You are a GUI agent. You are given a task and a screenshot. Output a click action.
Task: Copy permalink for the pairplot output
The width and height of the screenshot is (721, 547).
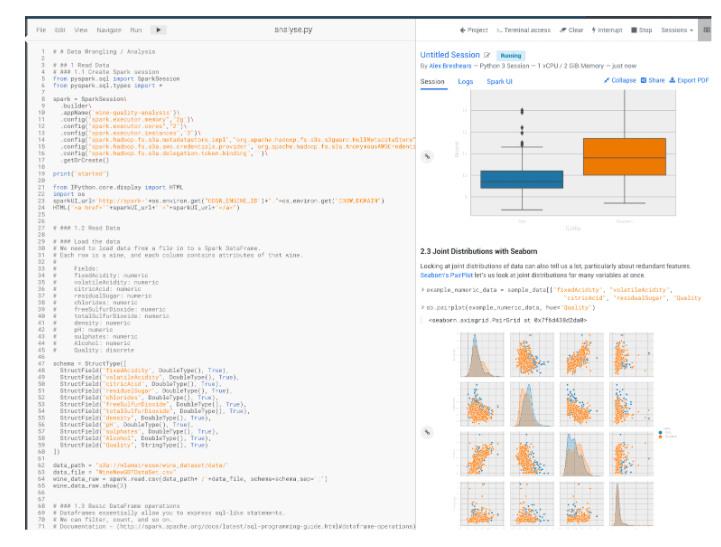(427, 432)
